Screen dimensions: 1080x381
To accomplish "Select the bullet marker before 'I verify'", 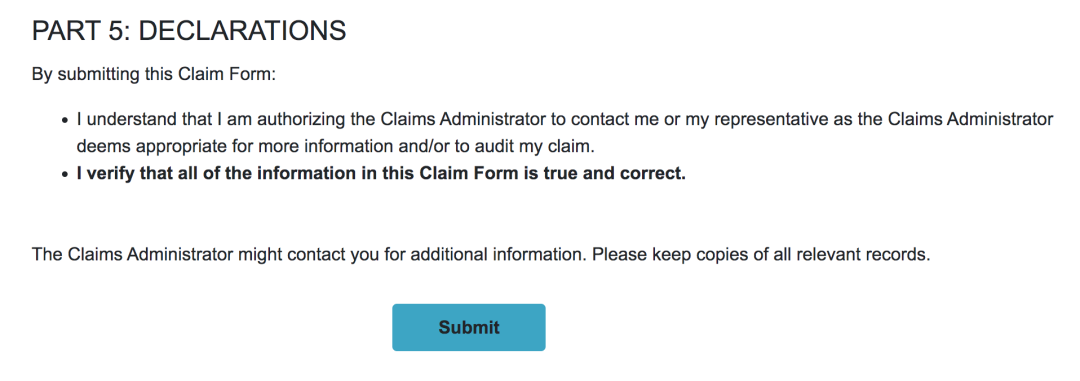I will (x=65, y=174).
